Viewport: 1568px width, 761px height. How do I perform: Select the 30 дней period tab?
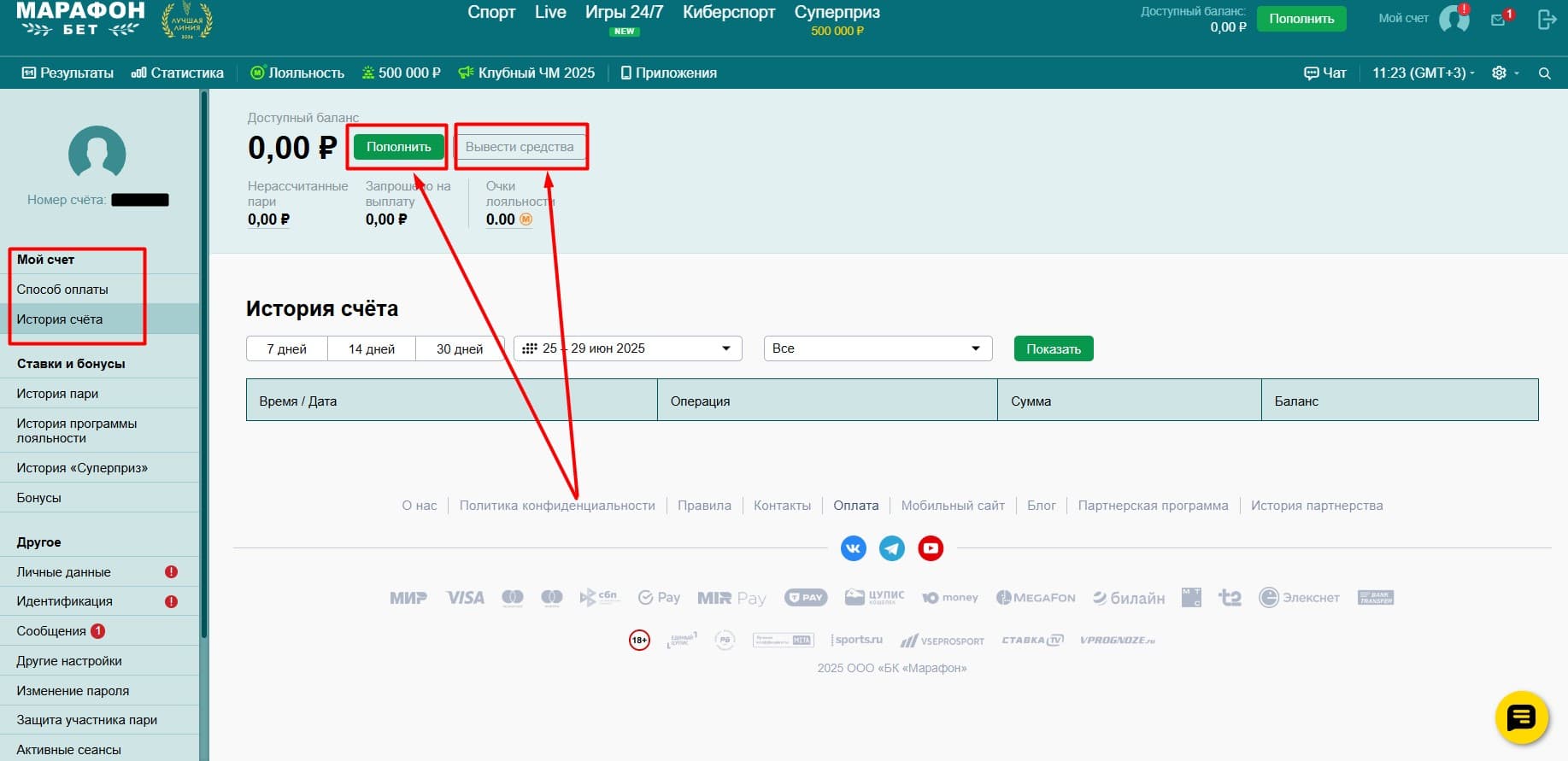[x=460, y=348]
